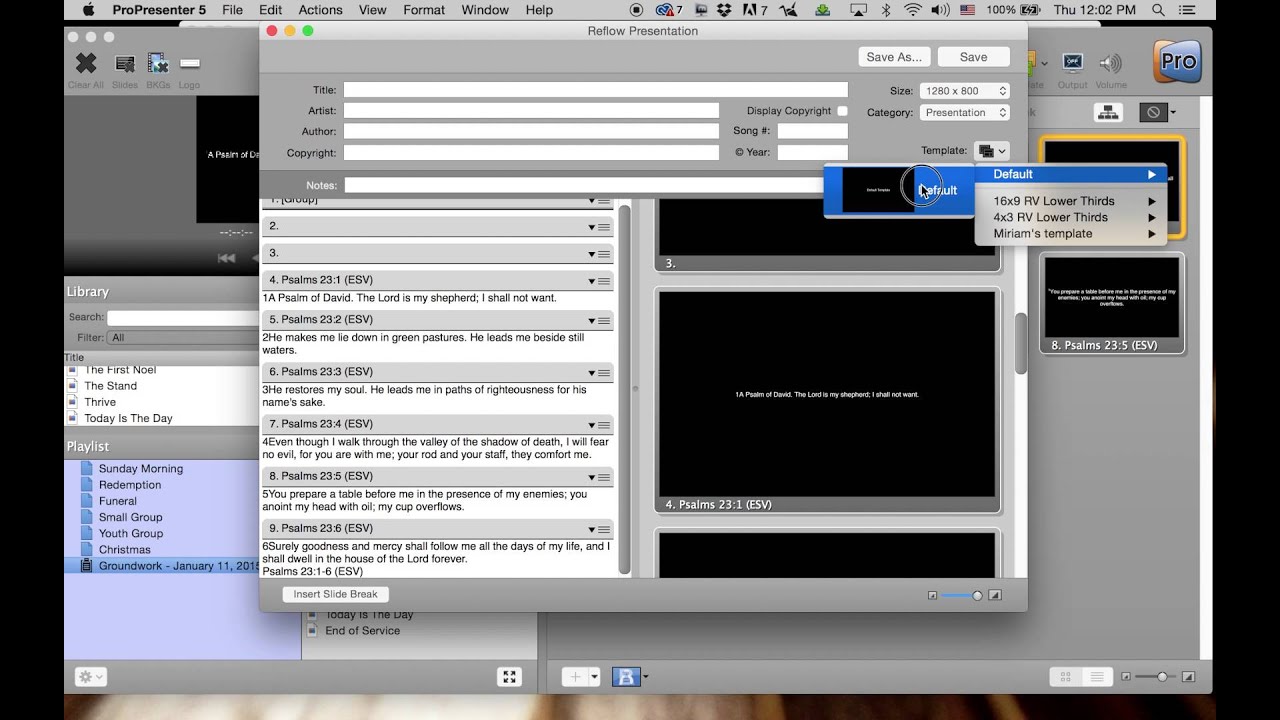
Task: Select Miriam's template menu entry
Action: (x=1071, y=234)
